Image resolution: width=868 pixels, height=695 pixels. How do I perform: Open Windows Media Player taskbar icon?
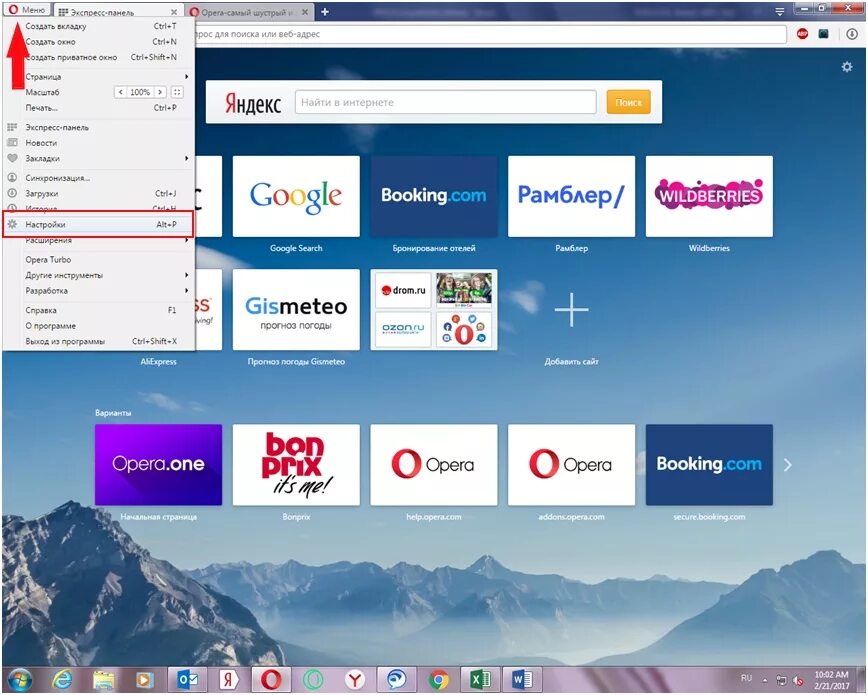[x=145, y=679]
